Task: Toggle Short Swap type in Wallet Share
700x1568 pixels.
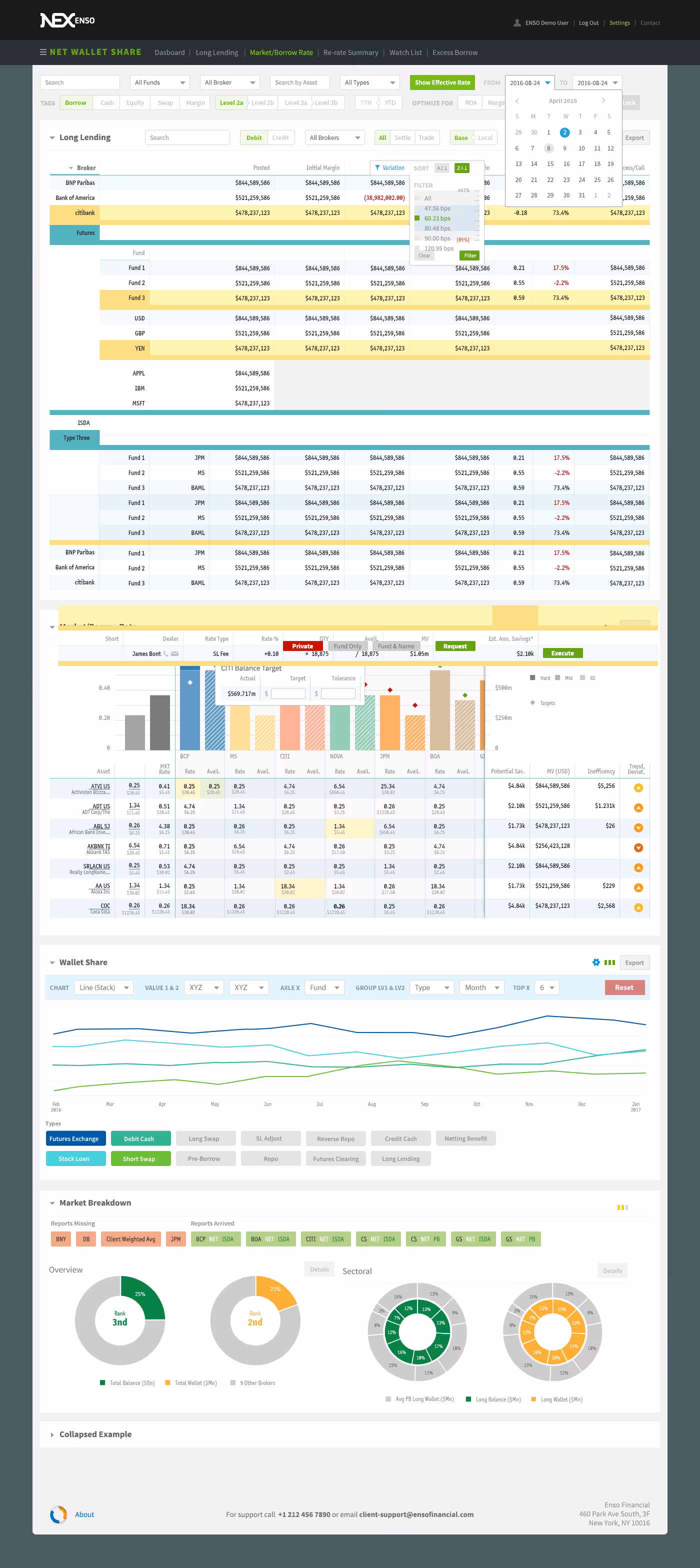Action: tap(140, 1158)
